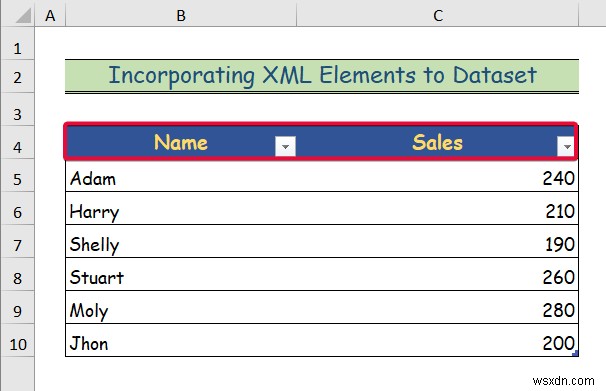Click the title cell 'Incorporating XML Elements to Dataset'
The height and width of the screenshot is (391, 606).
pos(322,75)
